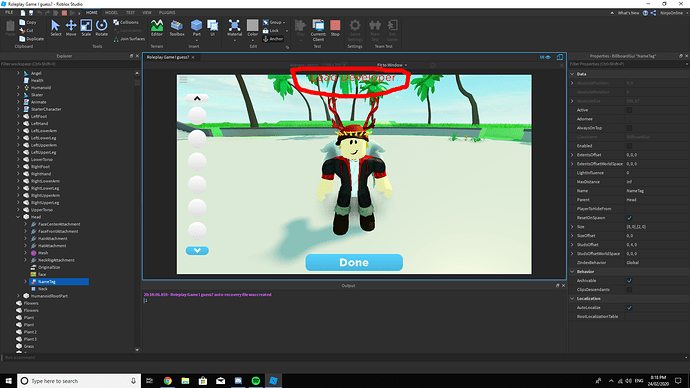Toggle the ClipsDescendants checkbox
The height and width of the screenshot is (388, 690).
click(629, 289)
